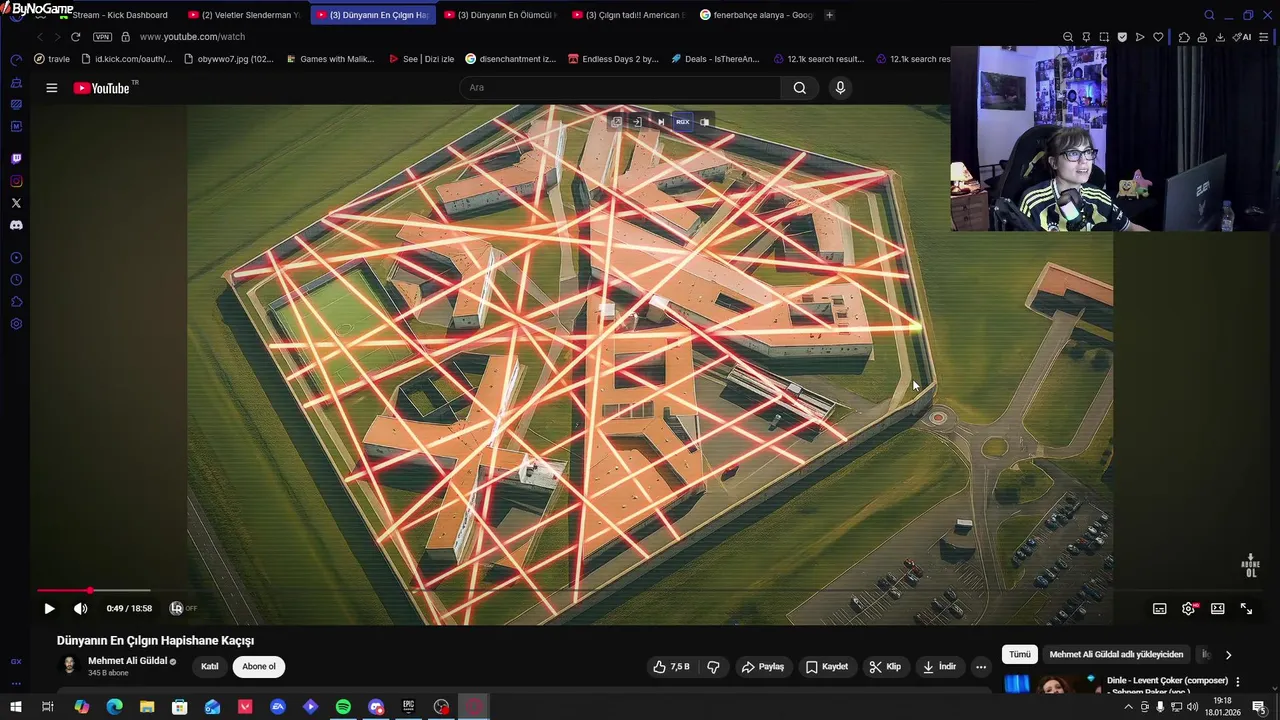Open the 'See | Dizi izle' bookmark

coord(421,59)
